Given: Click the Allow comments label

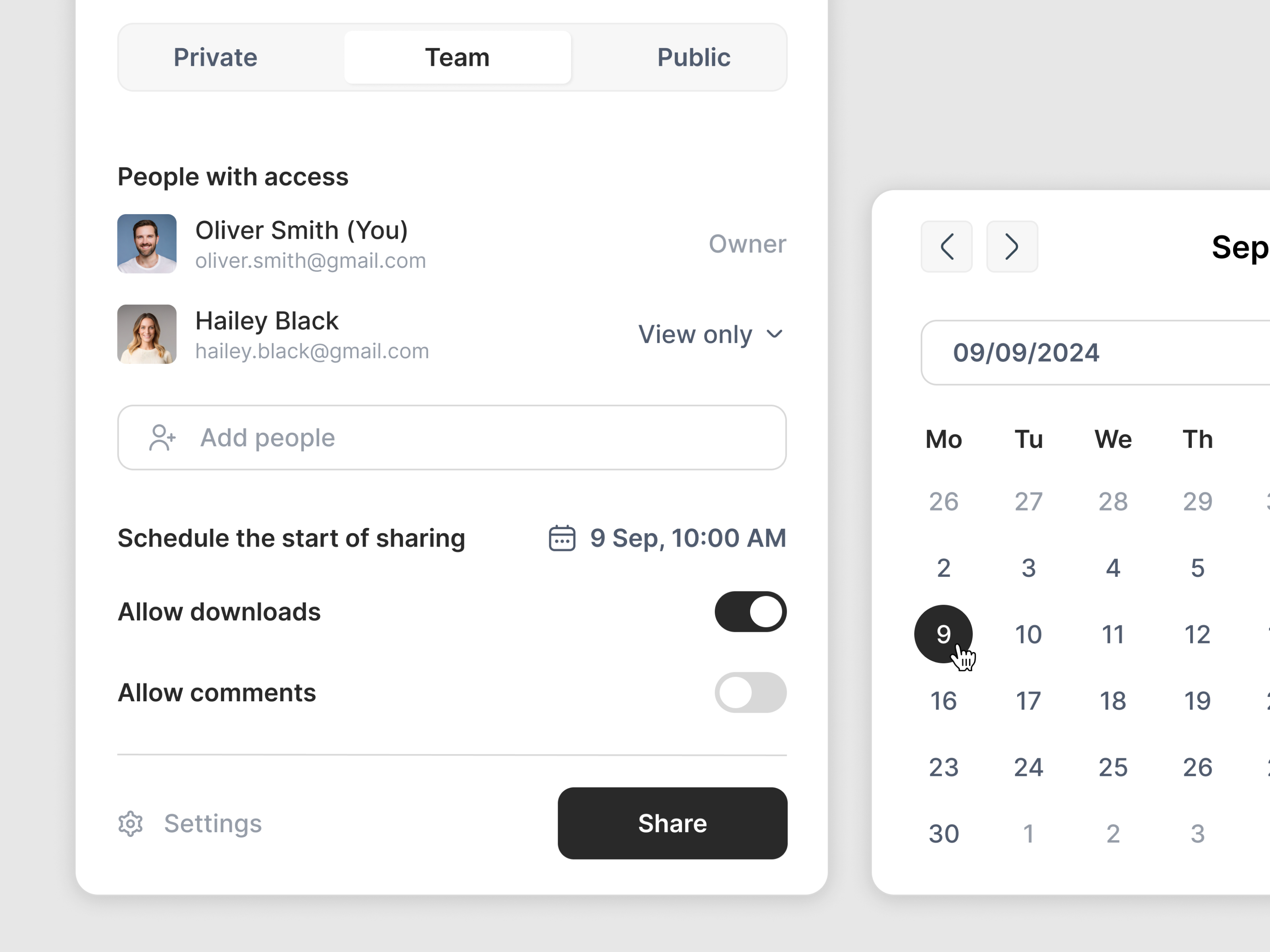Looking at the screenshot, I should (x=216, y=693).
